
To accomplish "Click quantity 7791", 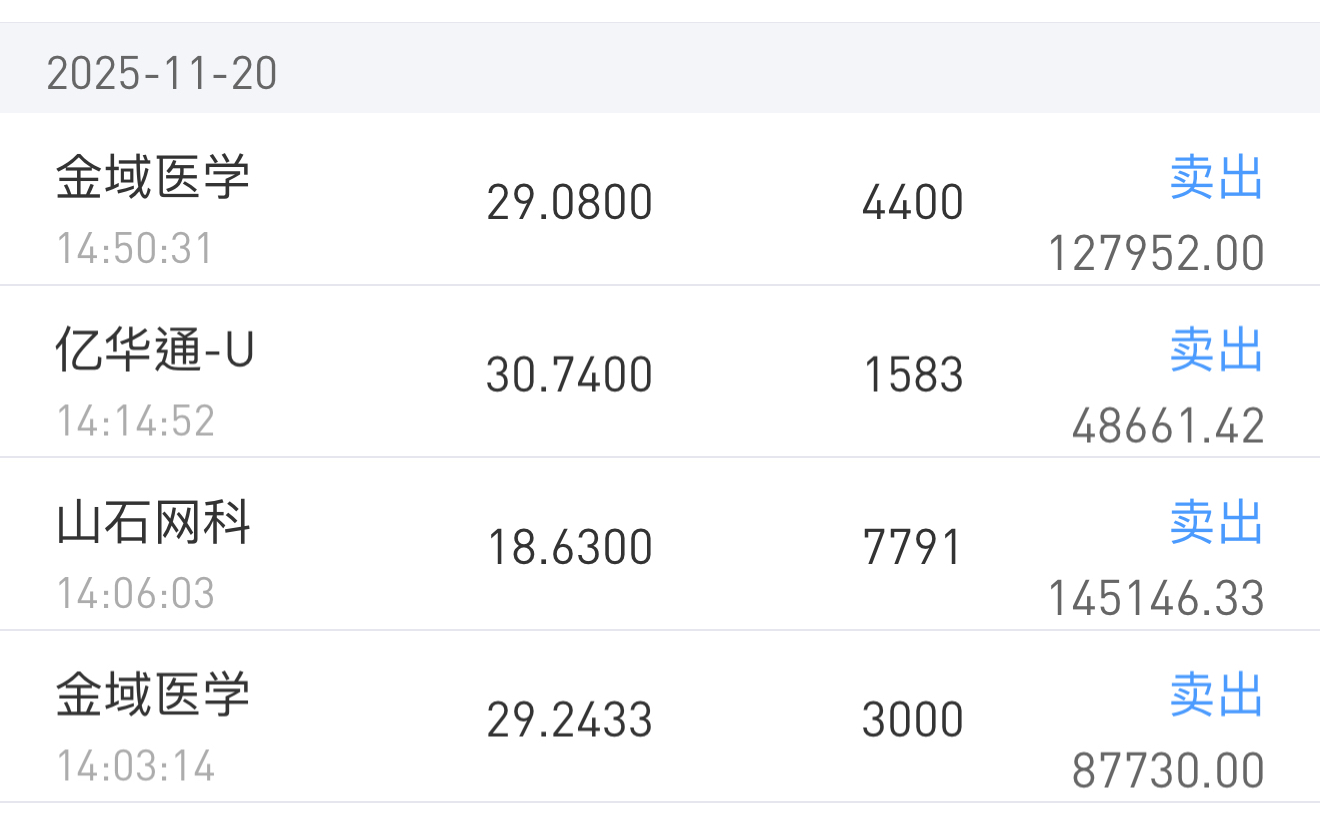I will 912,548.
